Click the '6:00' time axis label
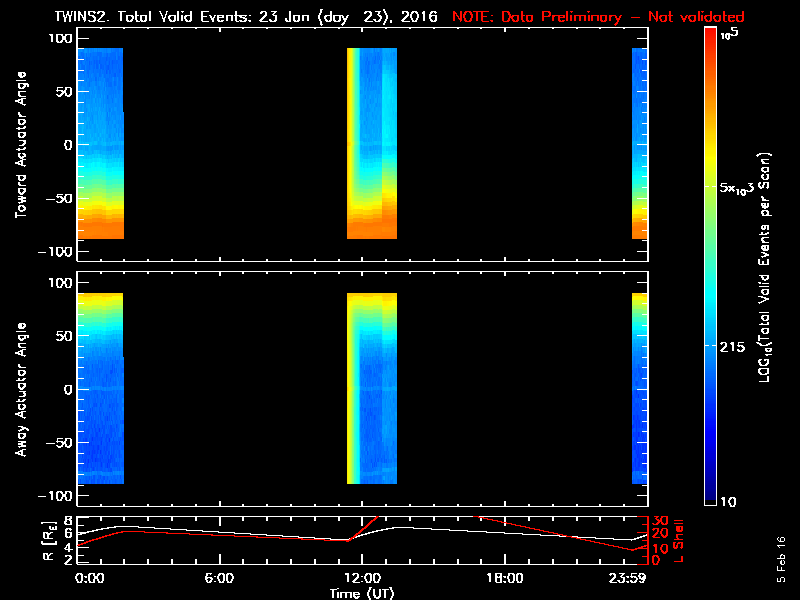Viewport: 800px width, 600px height. click(219, 578)
